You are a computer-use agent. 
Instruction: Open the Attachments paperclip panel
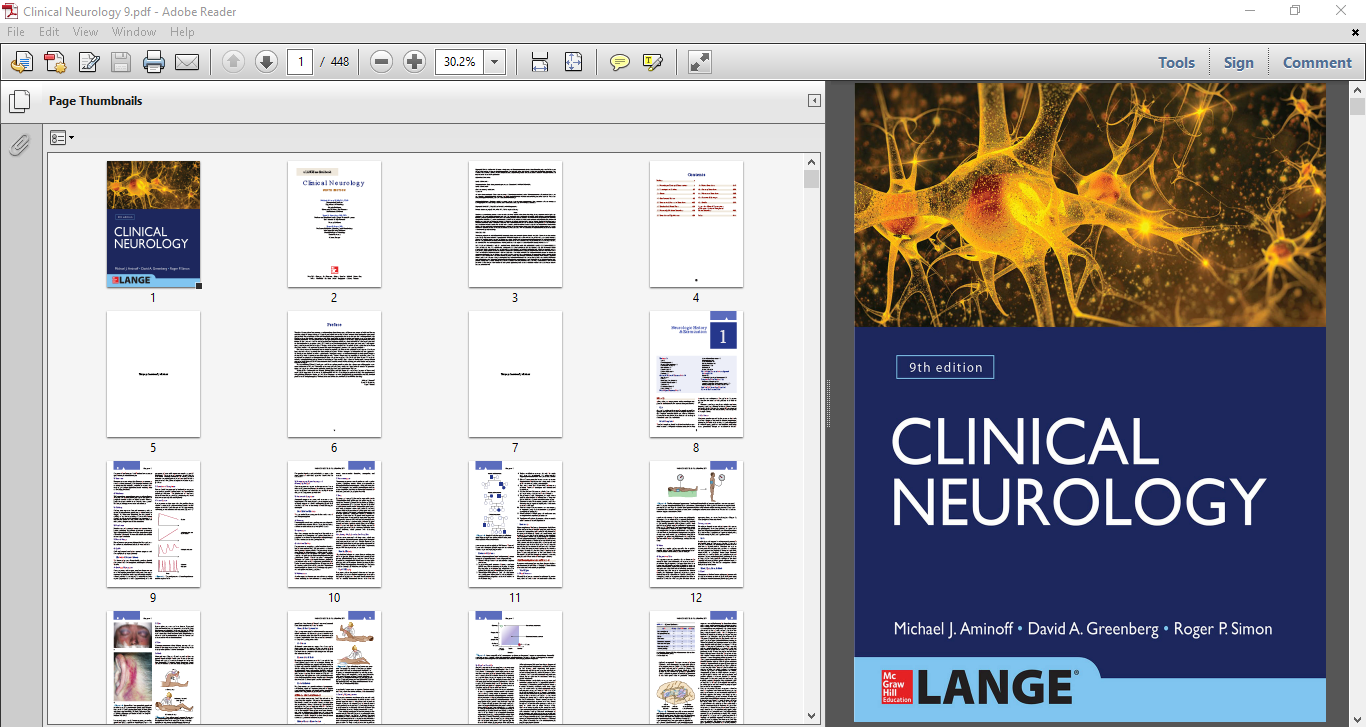tap(19, 146)
